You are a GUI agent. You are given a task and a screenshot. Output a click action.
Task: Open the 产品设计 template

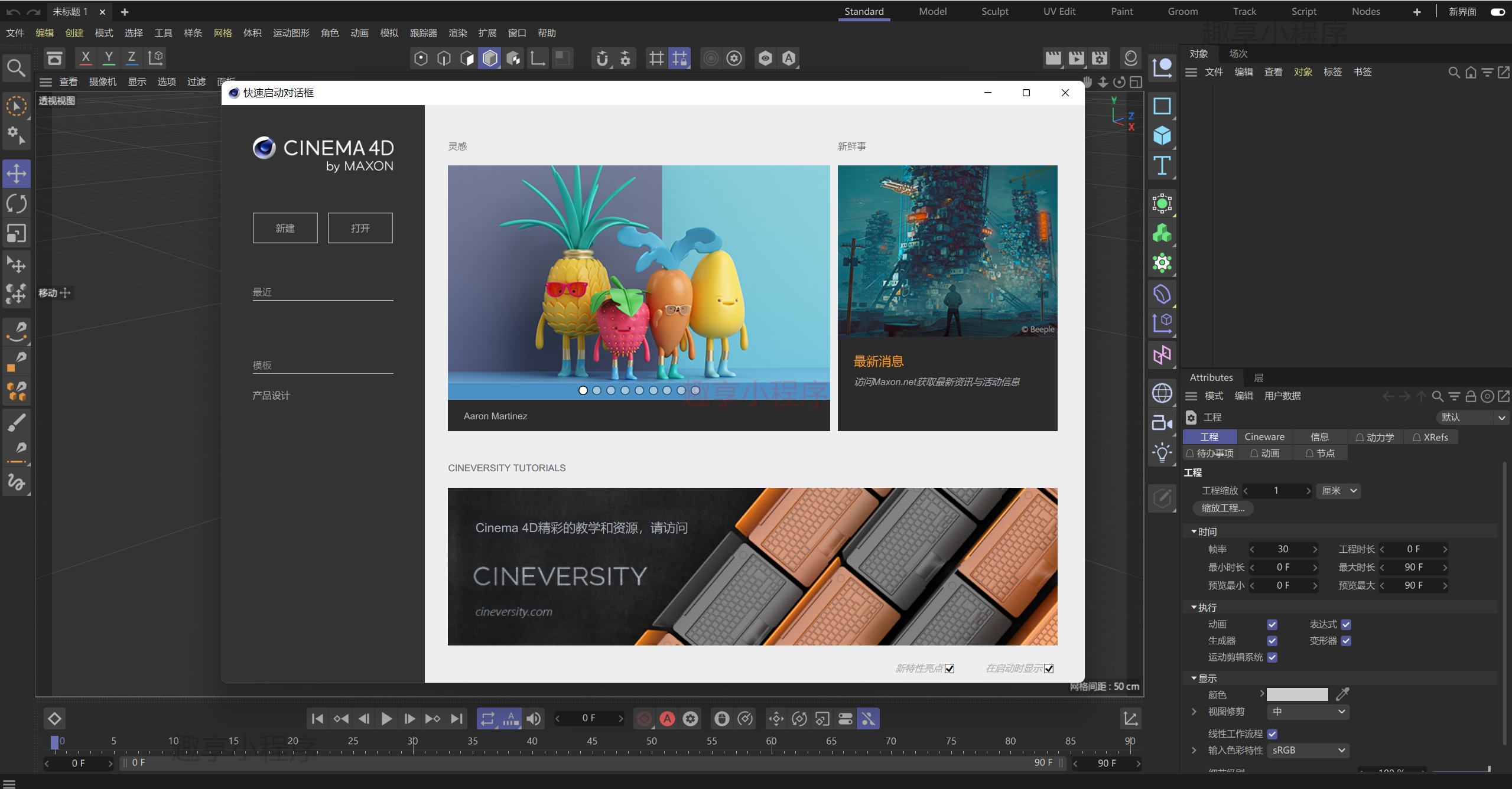coord(271,396)
